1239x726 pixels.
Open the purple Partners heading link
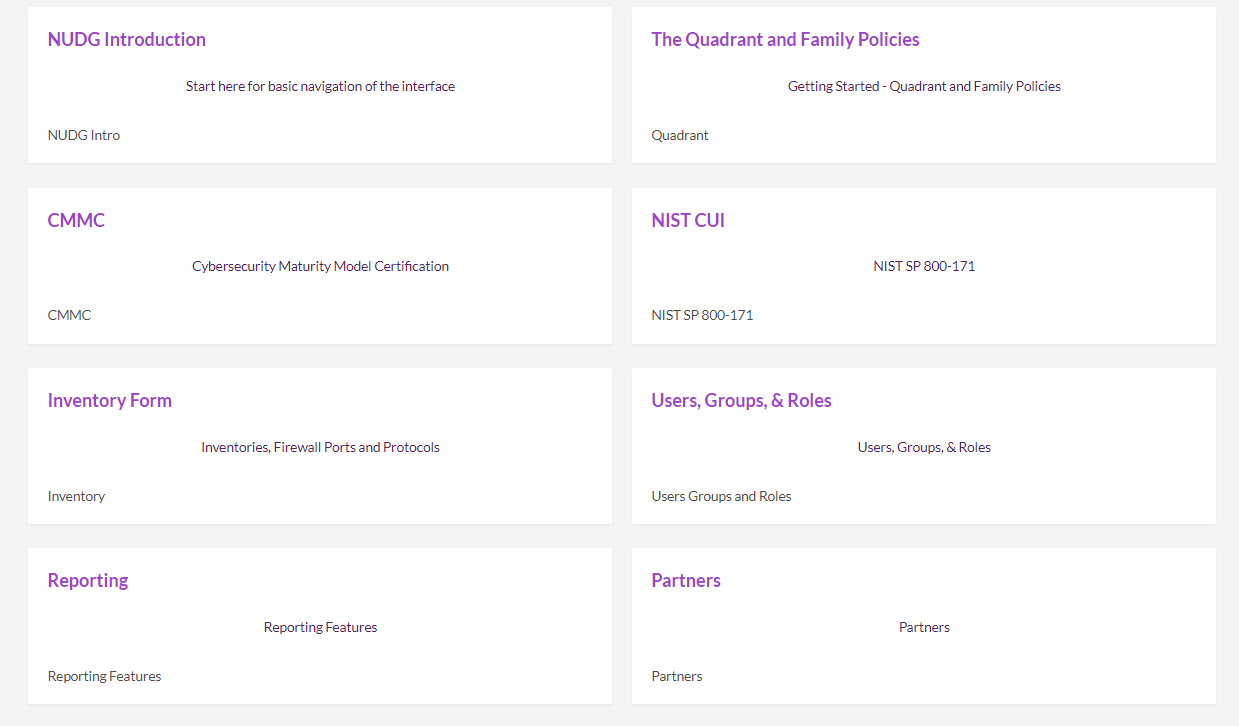[686, 581]
